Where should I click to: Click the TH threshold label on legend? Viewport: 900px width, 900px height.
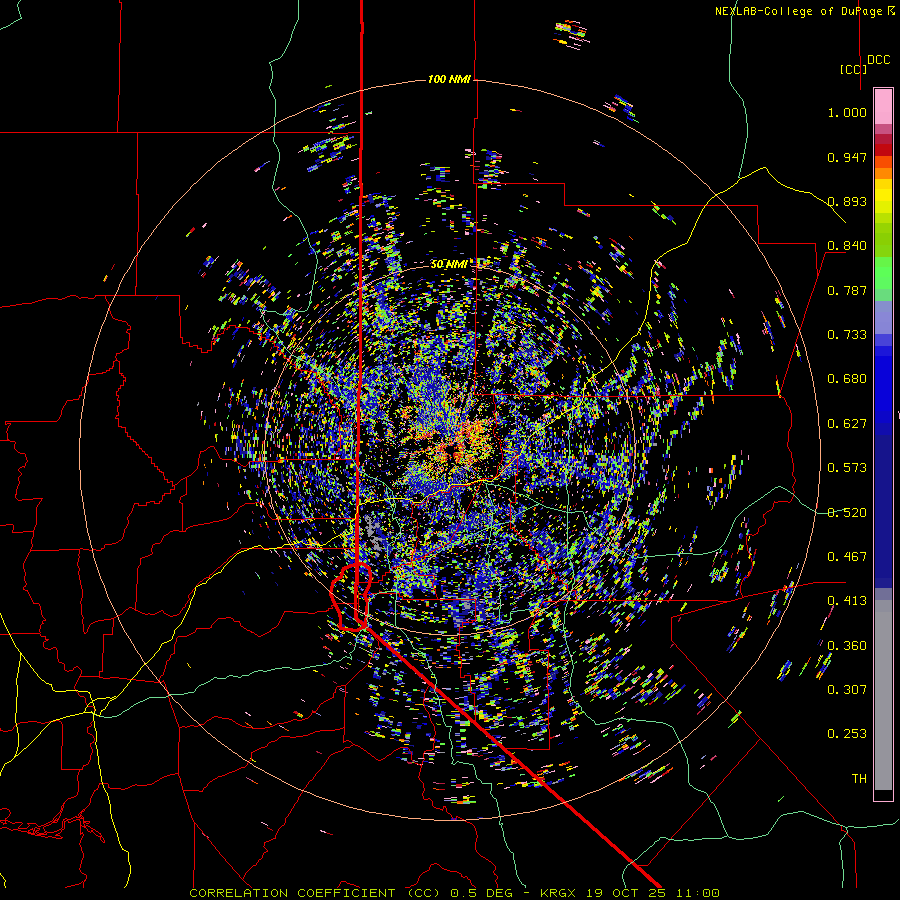[x=859, y=779]
